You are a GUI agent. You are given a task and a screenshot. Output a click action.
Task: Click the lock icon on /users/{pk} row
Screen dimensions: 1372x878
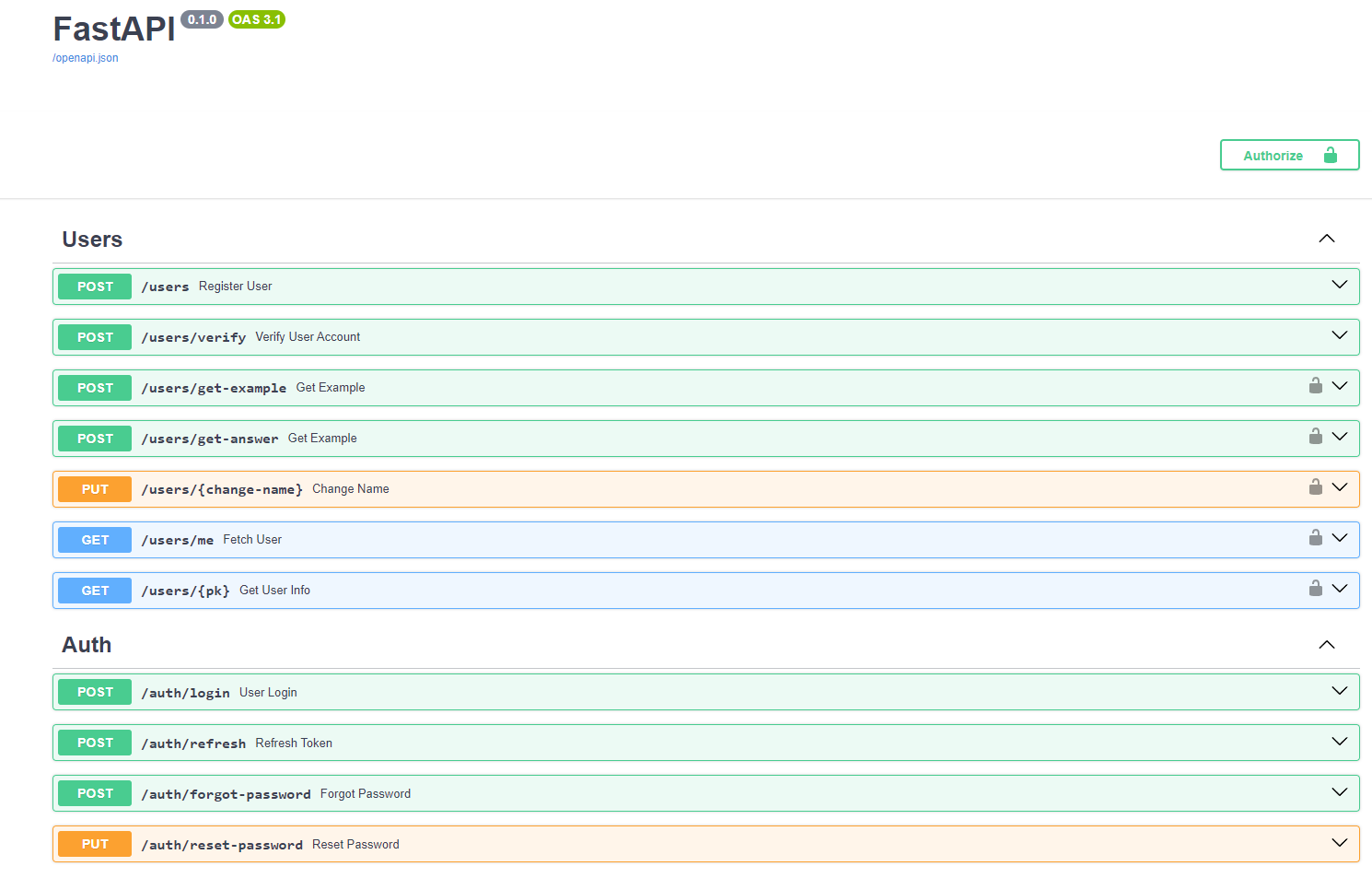click(1316, 589)
